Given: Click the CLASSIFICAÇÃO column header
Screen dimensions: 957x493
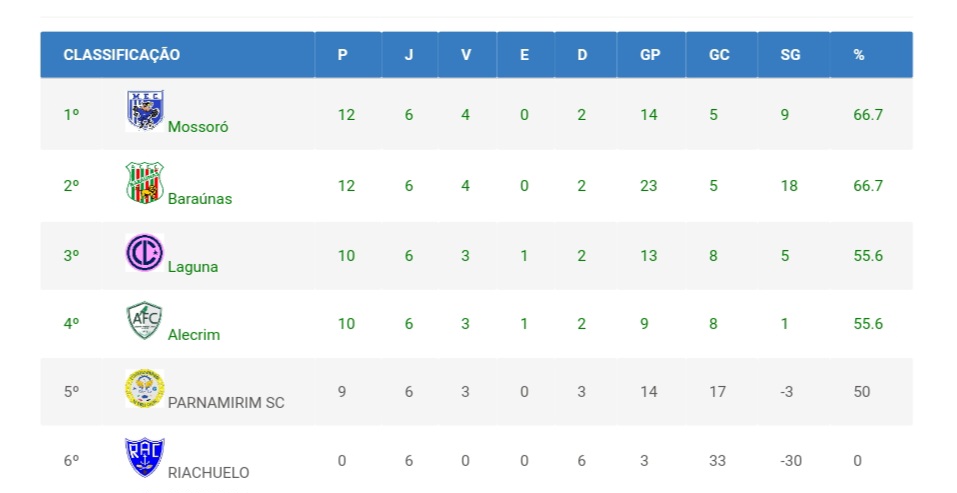Looking at the screenshot, I should coord(122,55).
